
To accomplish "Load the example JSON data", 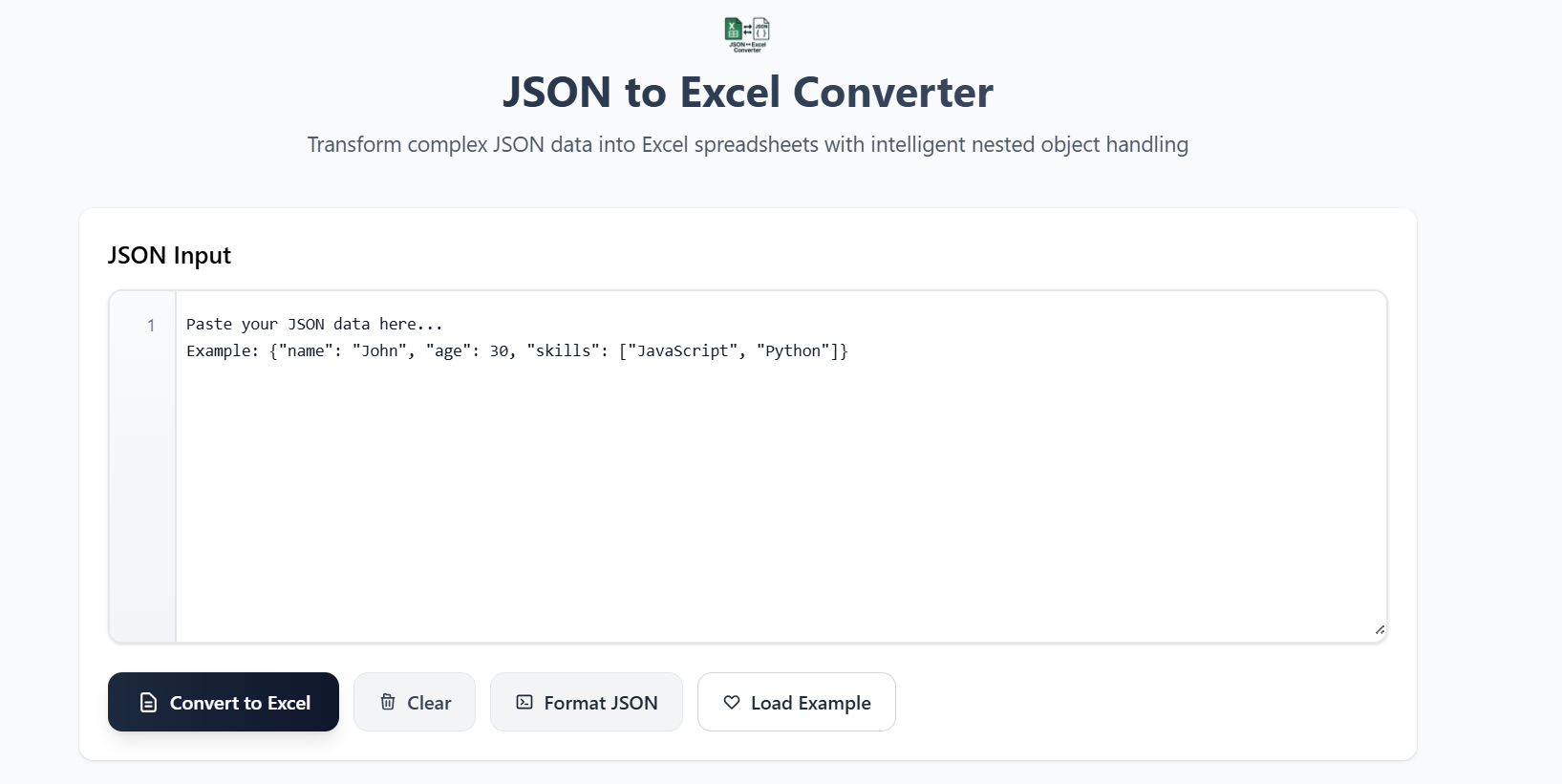I will pyautogui.click(x=797, y=702).
